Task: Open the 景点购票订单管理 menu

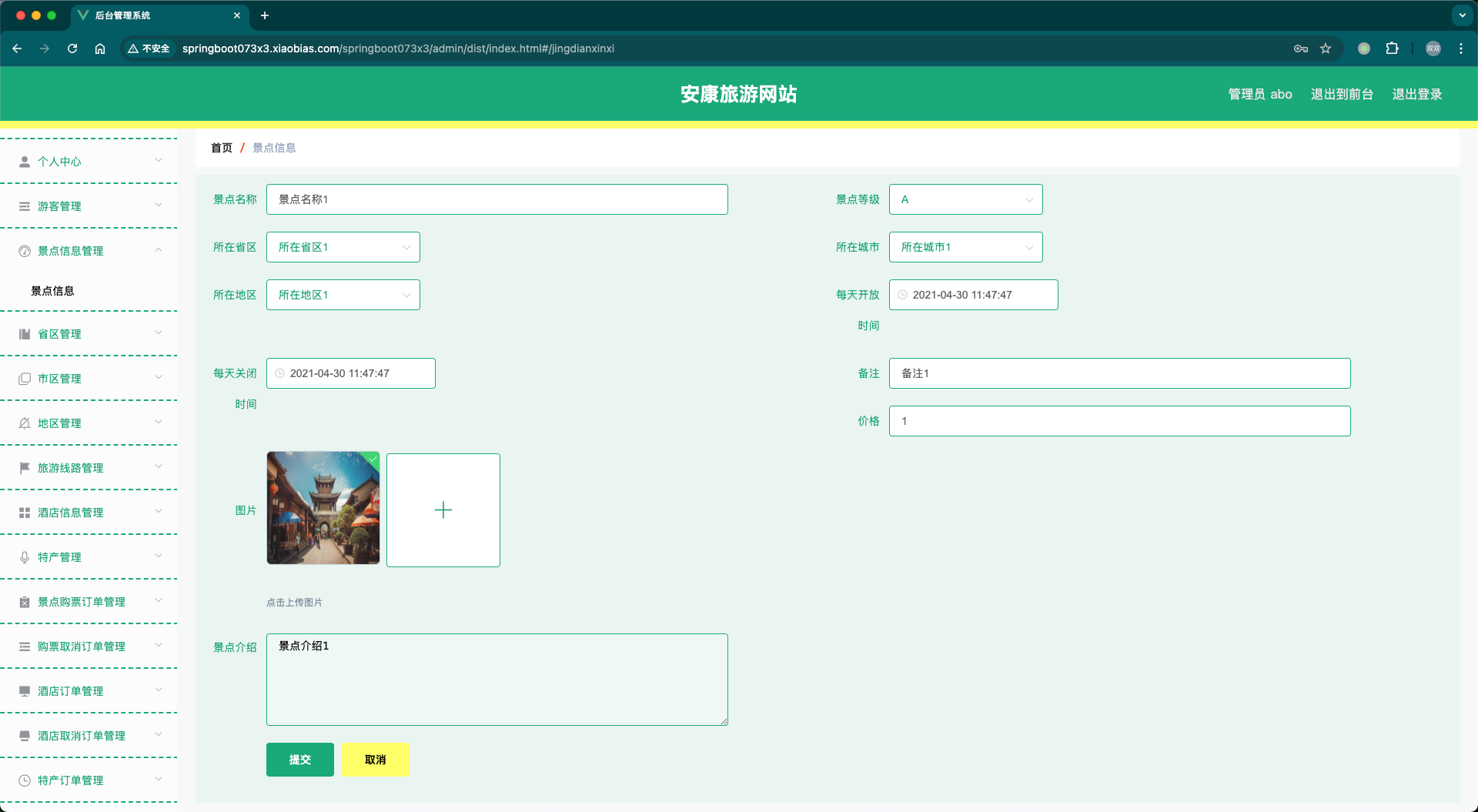Action: tap(89, 602)
